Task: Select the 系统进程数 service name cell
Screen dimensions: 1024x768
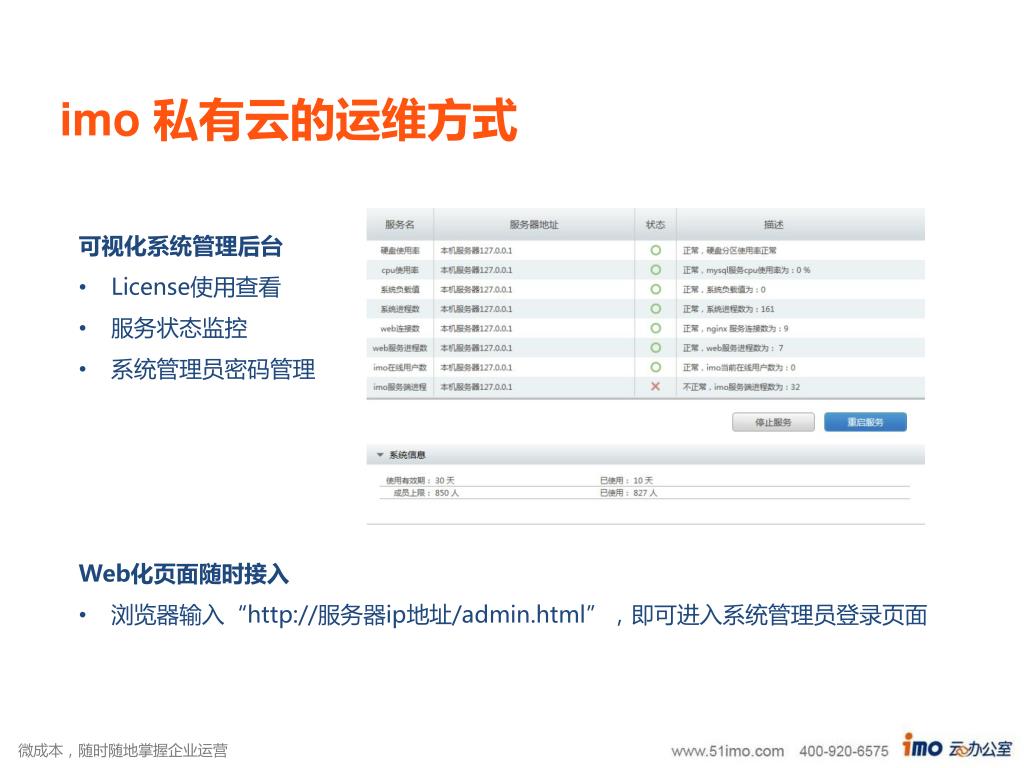Action: (x=400, y=310)
